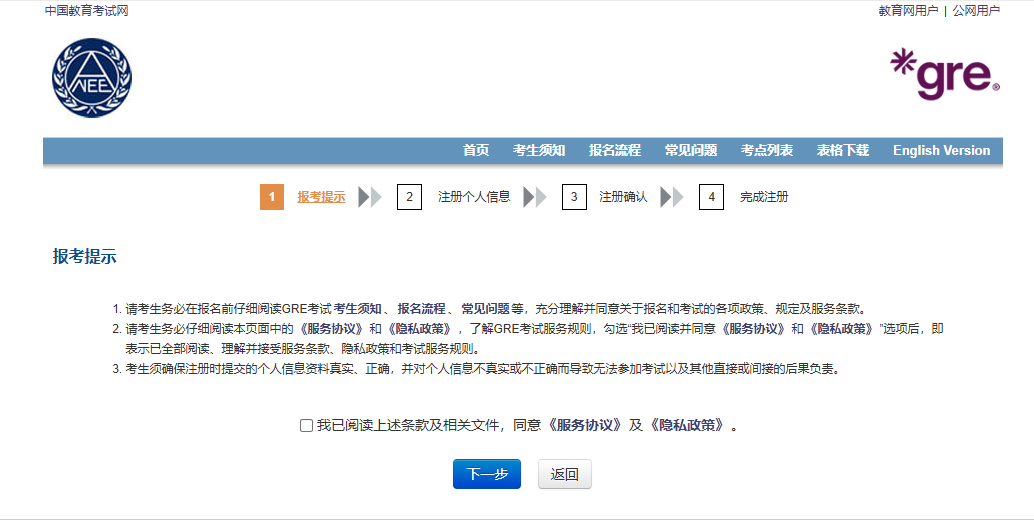Click the 完成注册 step label
The image size is (1034, 521).
click(764, 197)
